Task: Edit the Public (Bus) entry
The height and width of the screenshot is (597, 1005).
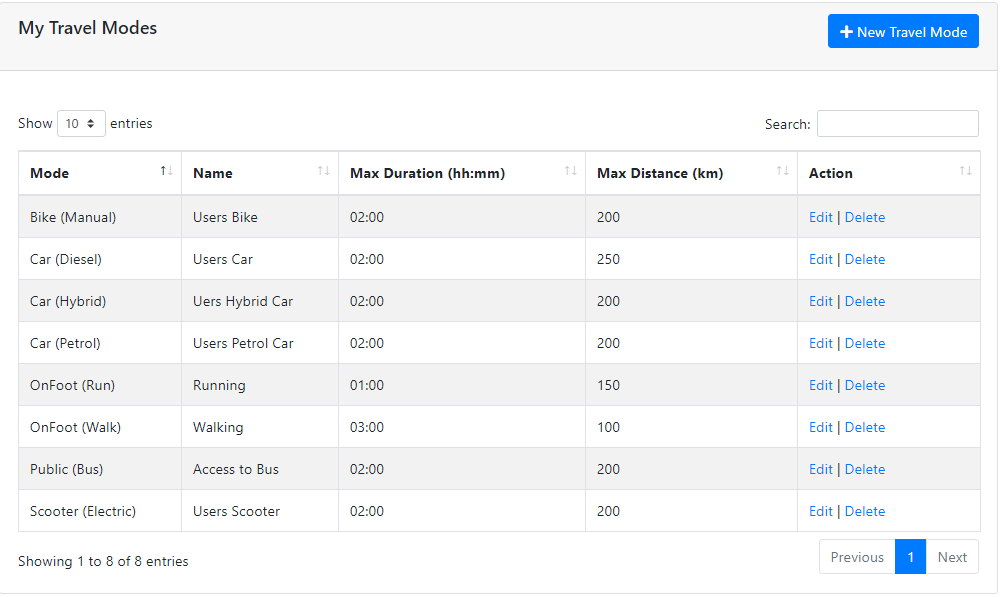Action: (x=820, y=469)
